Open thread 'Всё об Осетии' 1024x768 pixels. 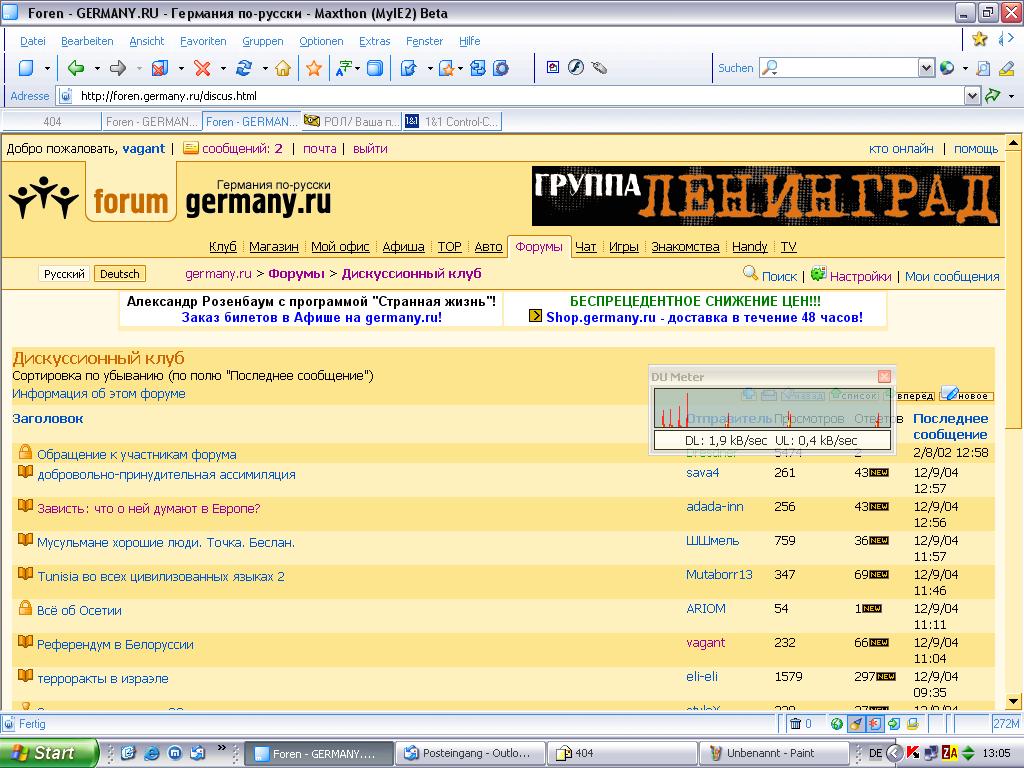click(79, 611)
